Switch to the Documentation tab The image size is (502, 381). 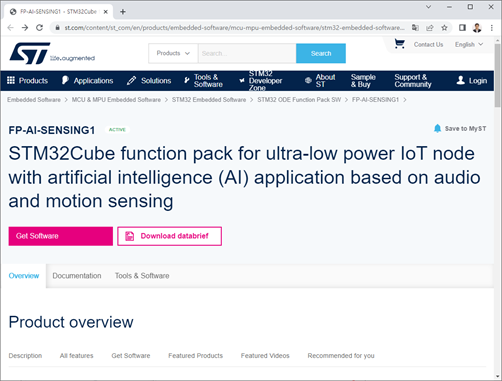(77, 276)
